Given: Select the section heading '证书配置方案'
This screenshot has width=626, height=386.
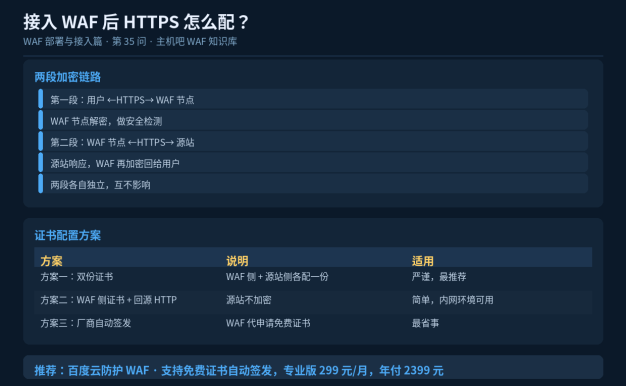Looking at the screenshot, I should point(67,236).
